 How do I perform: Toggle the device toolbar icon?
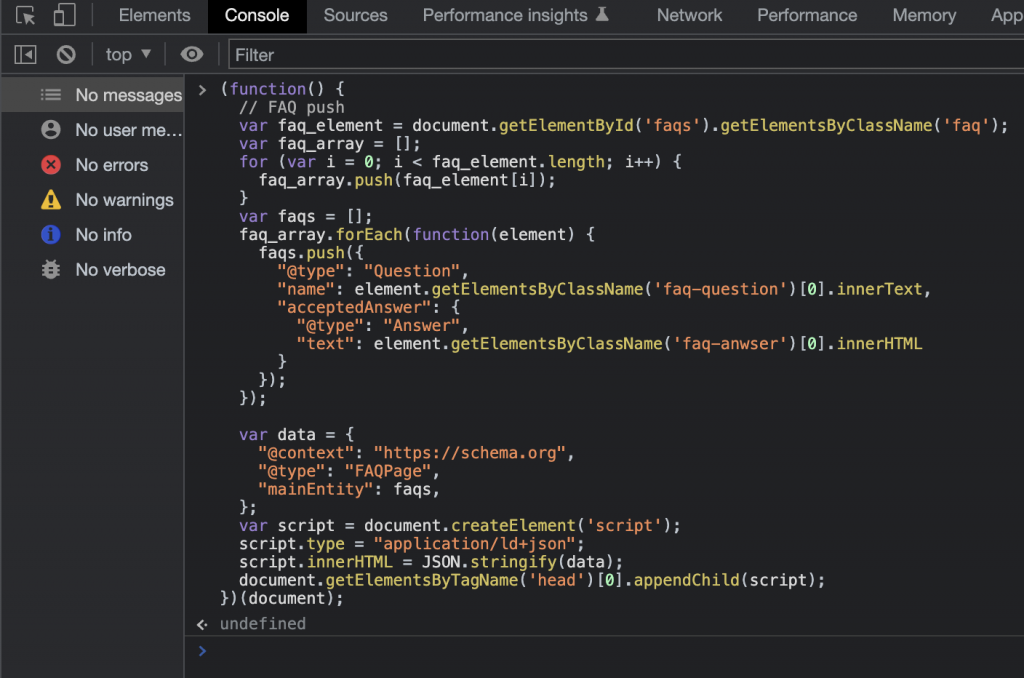tap(64, 15)
